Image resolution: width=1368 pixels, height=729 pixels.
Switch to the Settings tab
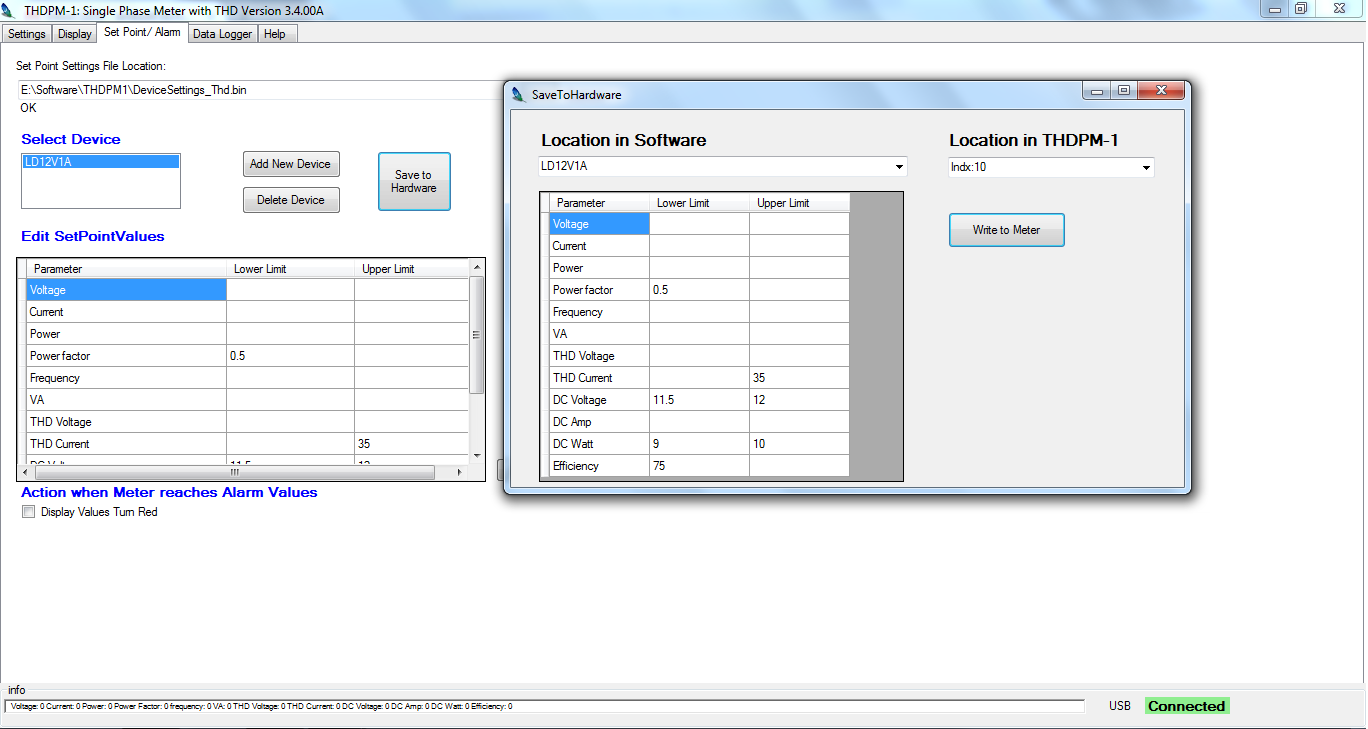tap(27, 34)
